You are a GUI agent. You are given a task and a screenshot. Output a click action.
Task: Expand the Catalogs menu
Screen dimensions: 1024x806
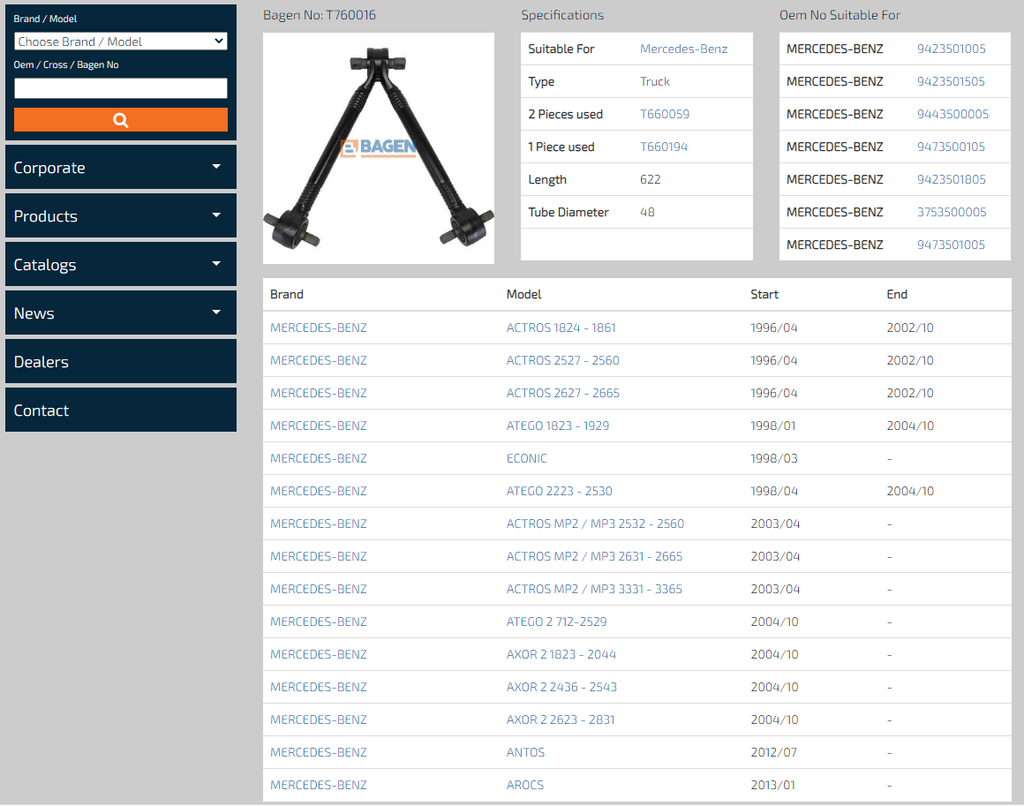tap(121, 265)
